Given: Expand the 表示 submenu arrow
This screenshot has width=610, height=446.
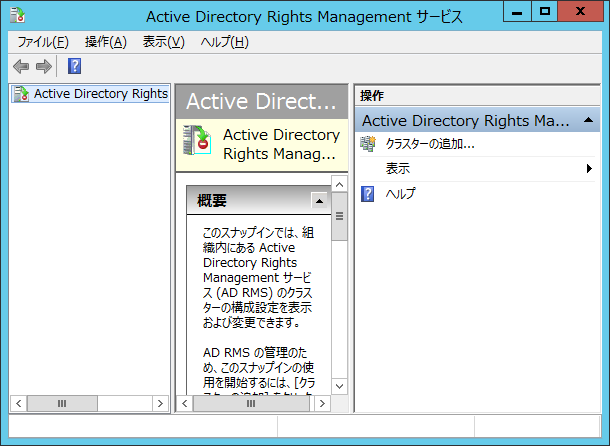Looking at the screenshot, I should point(589,169).
